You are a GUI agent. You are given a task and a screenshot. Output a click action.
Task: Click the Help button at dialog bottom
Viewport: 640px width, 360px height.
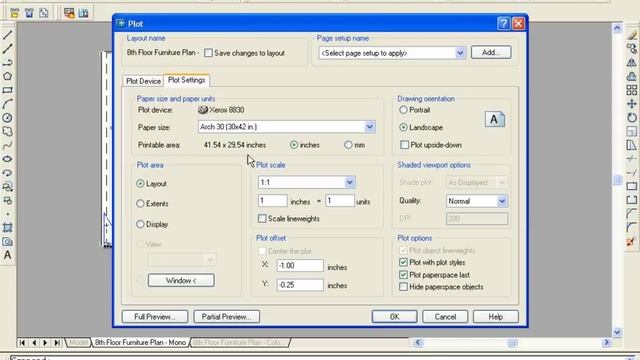[x=496, y=317]
